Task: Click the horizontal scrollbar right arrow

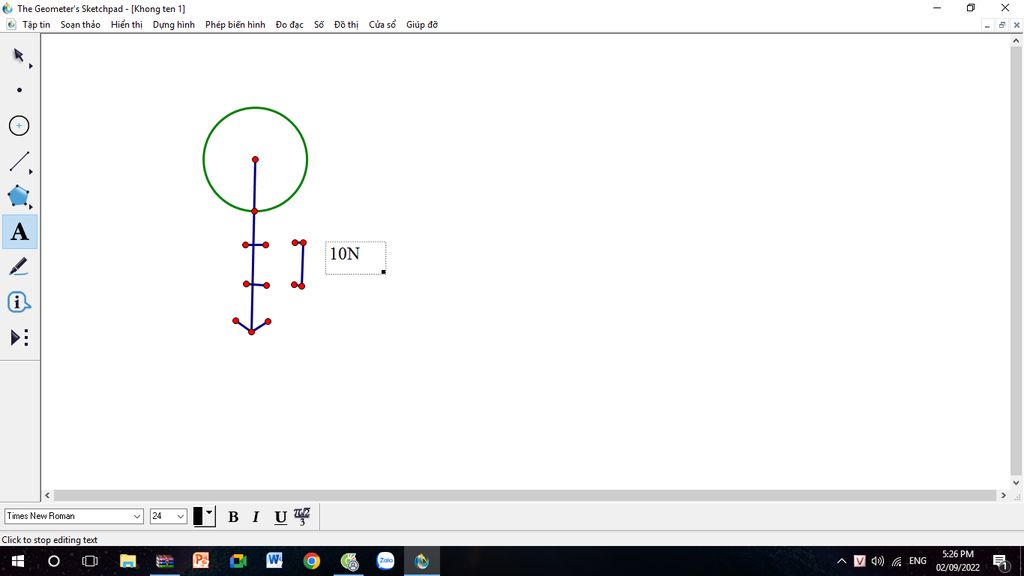Action: tap(1003, 496)
